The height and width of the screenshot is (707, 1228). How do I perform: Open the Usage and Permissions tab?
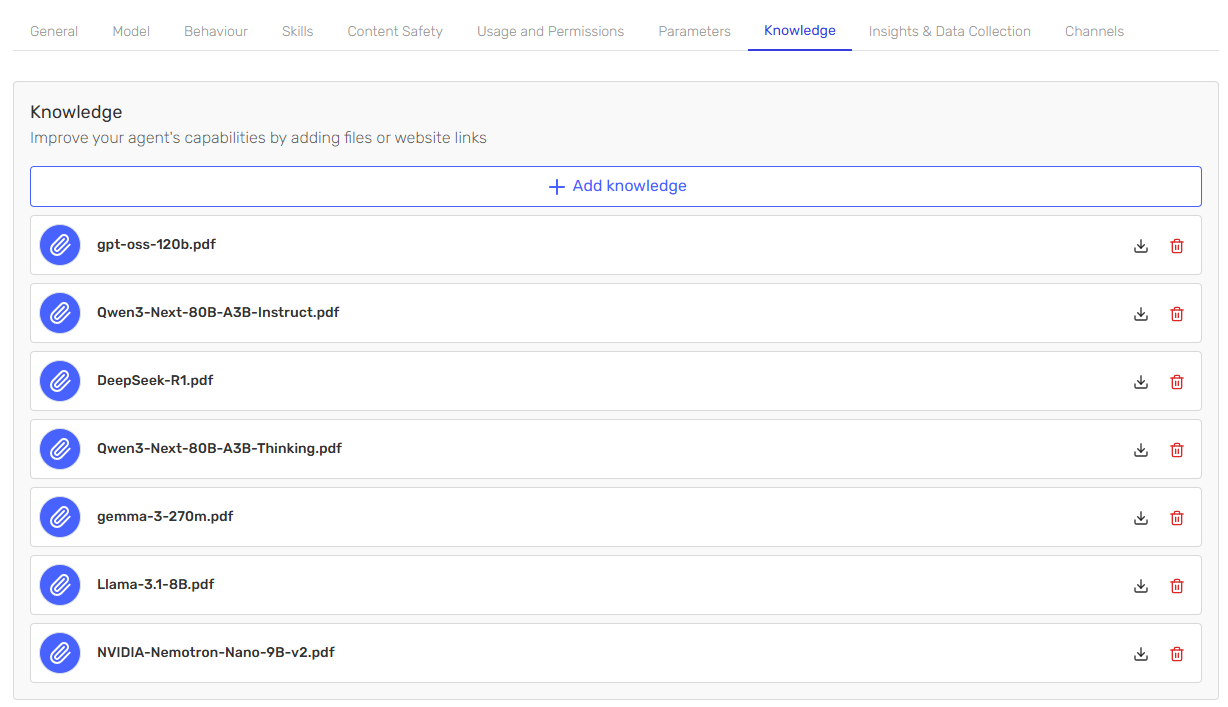(x=550, y=31)
